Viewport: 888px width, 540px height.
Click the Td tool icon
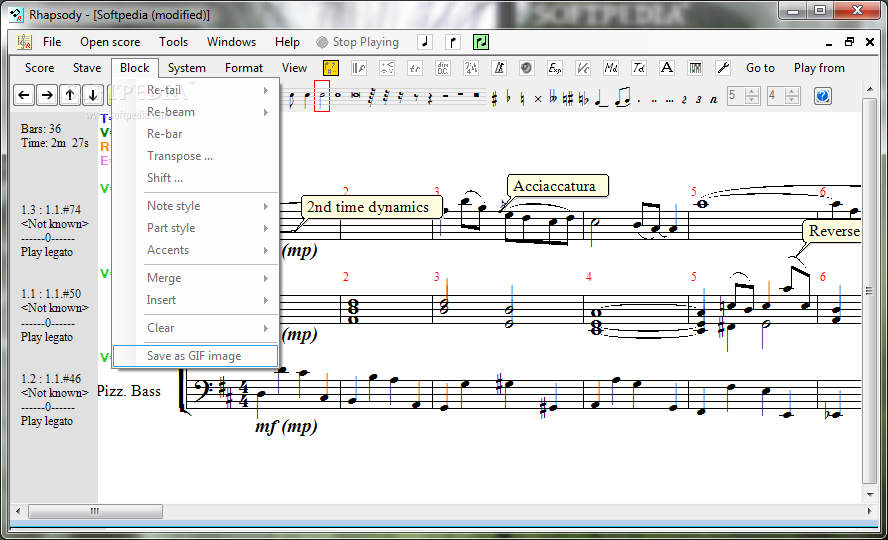639,68
